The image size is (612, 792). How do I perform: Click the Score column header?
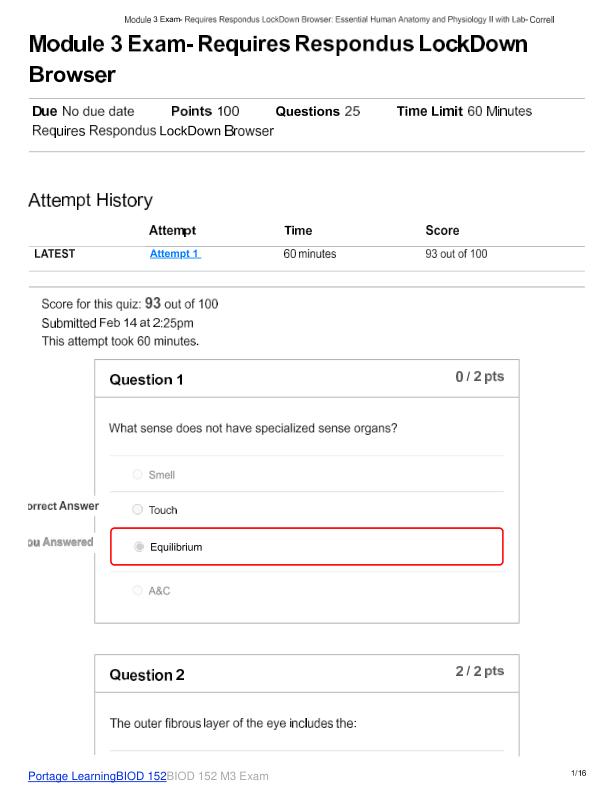(442, 230)
